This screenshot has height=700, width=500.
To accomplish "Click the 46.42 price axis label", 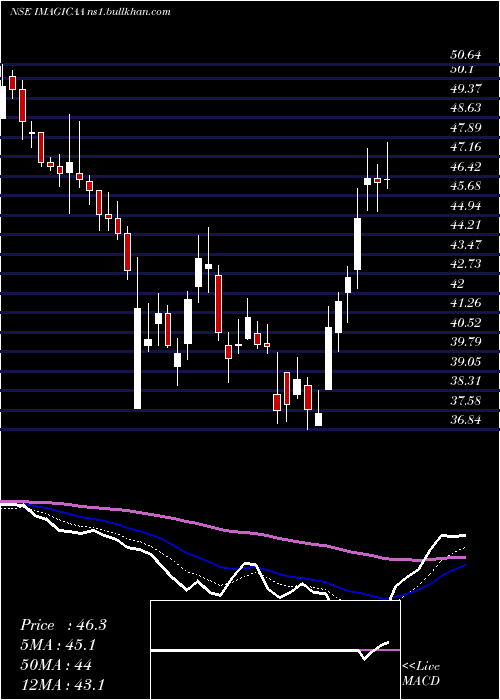I will point(466,167).
